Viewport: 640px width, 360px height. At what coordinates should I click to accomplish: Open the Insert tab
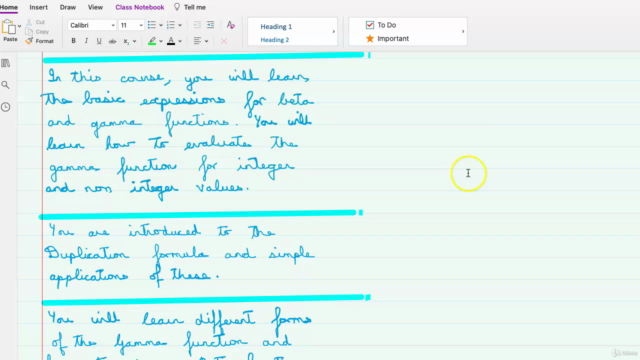[x=38, y=7]
